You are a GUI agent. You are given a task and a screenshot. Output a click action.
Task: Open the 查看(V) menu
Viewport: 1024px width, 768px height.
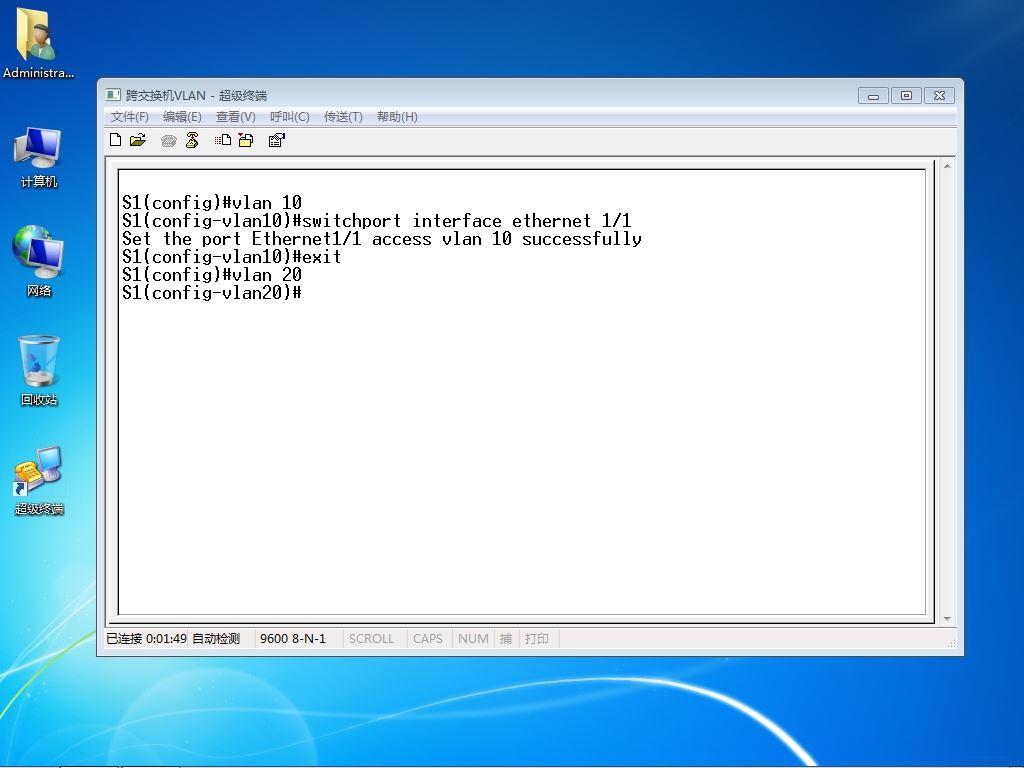pos(235,117)
